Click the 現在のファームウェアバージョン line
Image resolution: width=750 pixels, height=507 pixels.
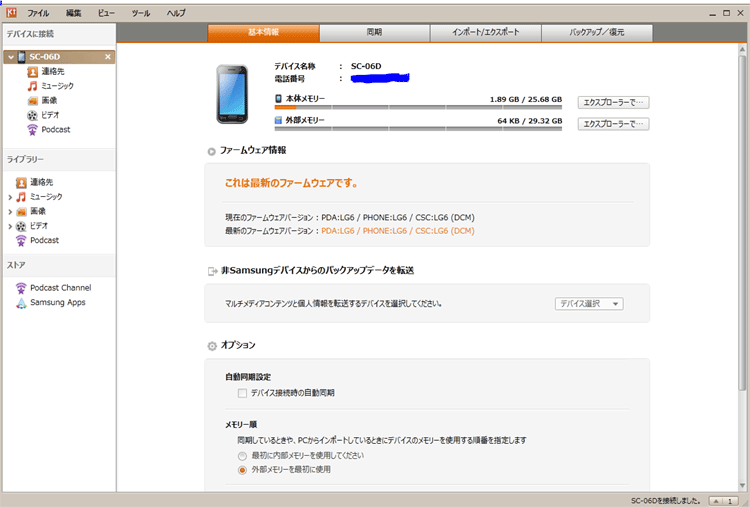tap(350, 218)
